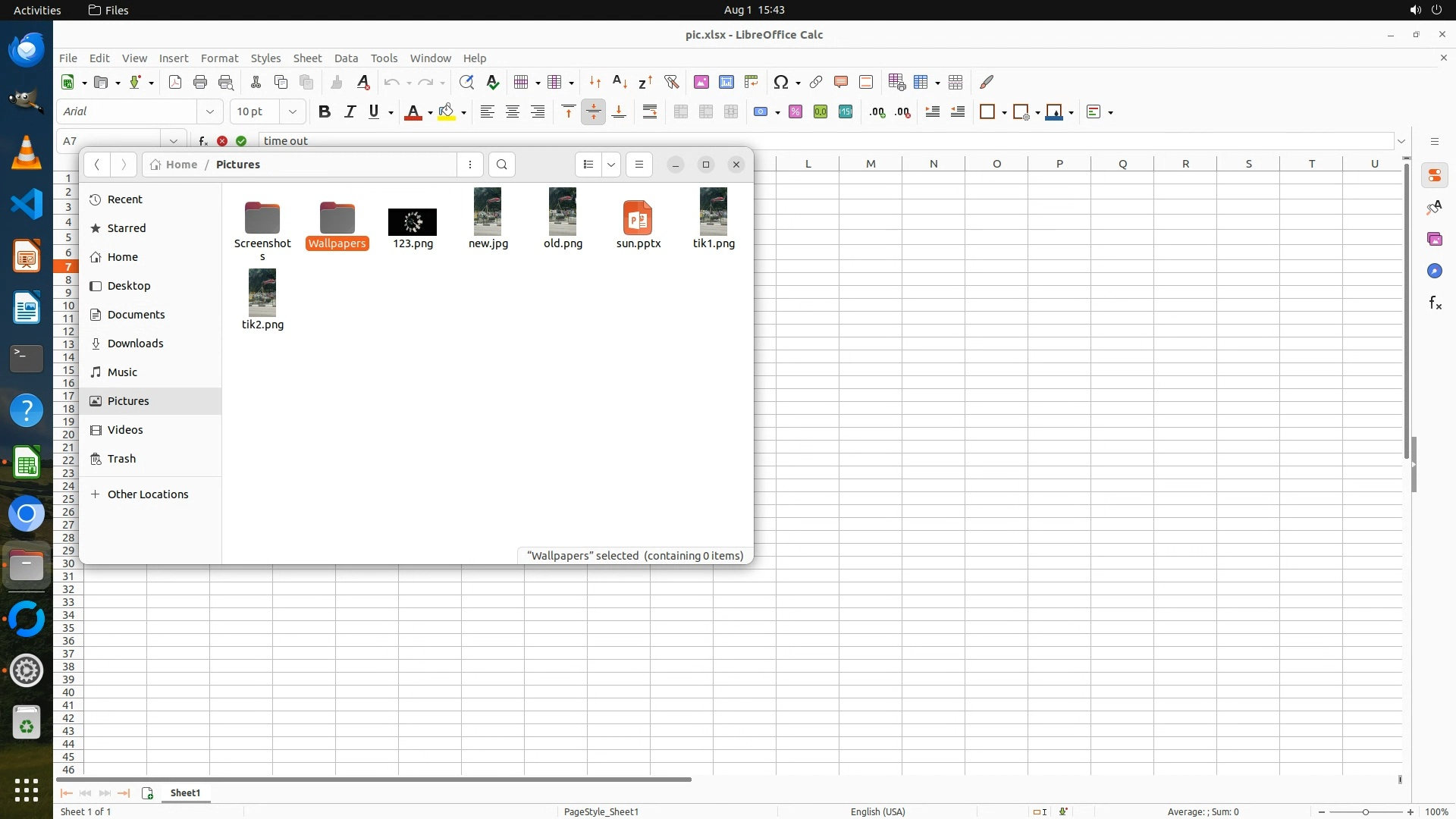Click Home in the path bar

(x=181, y=165)
